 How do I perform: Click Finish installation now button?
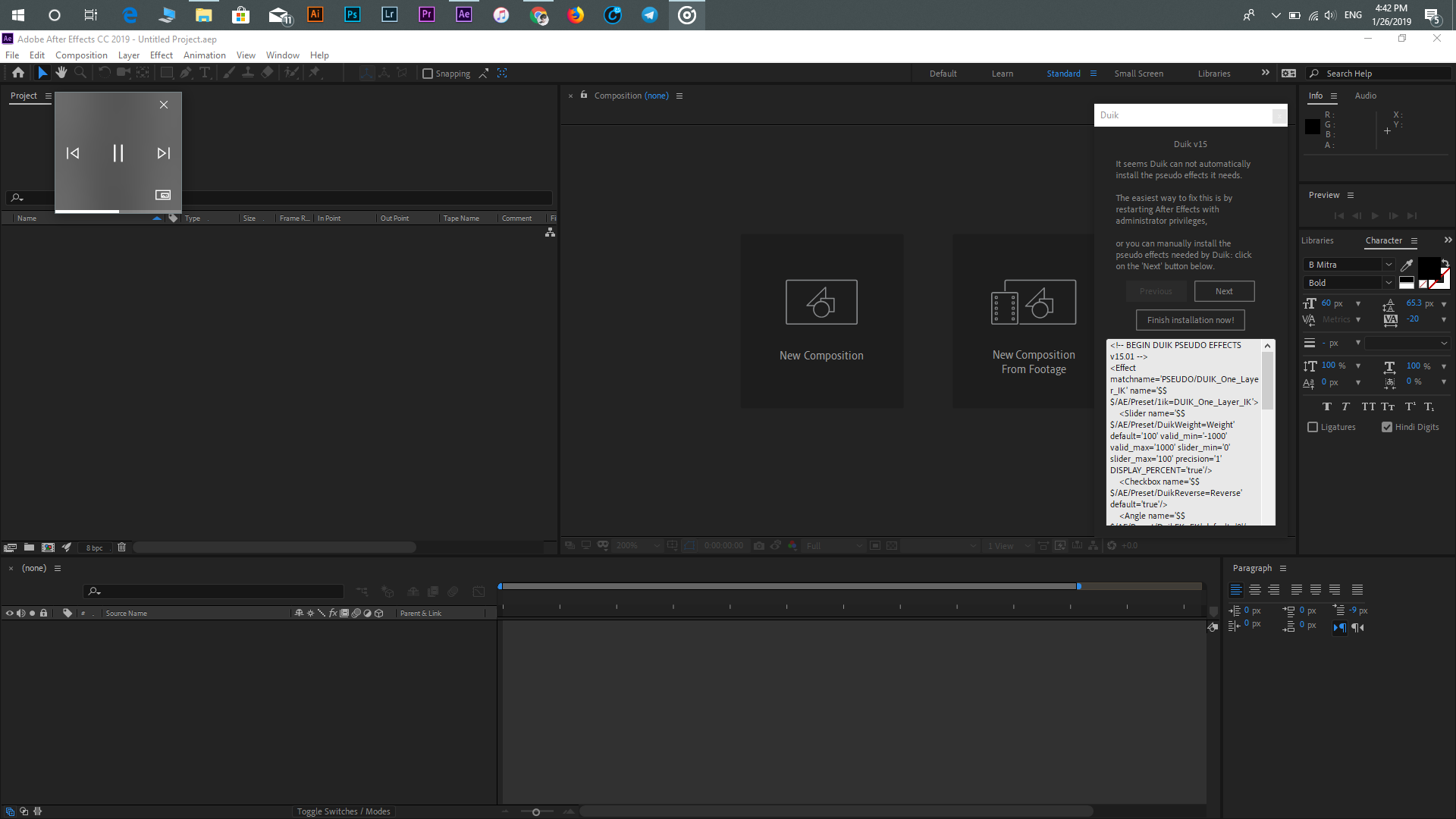pyautogui.click(x=1191, y=319)
